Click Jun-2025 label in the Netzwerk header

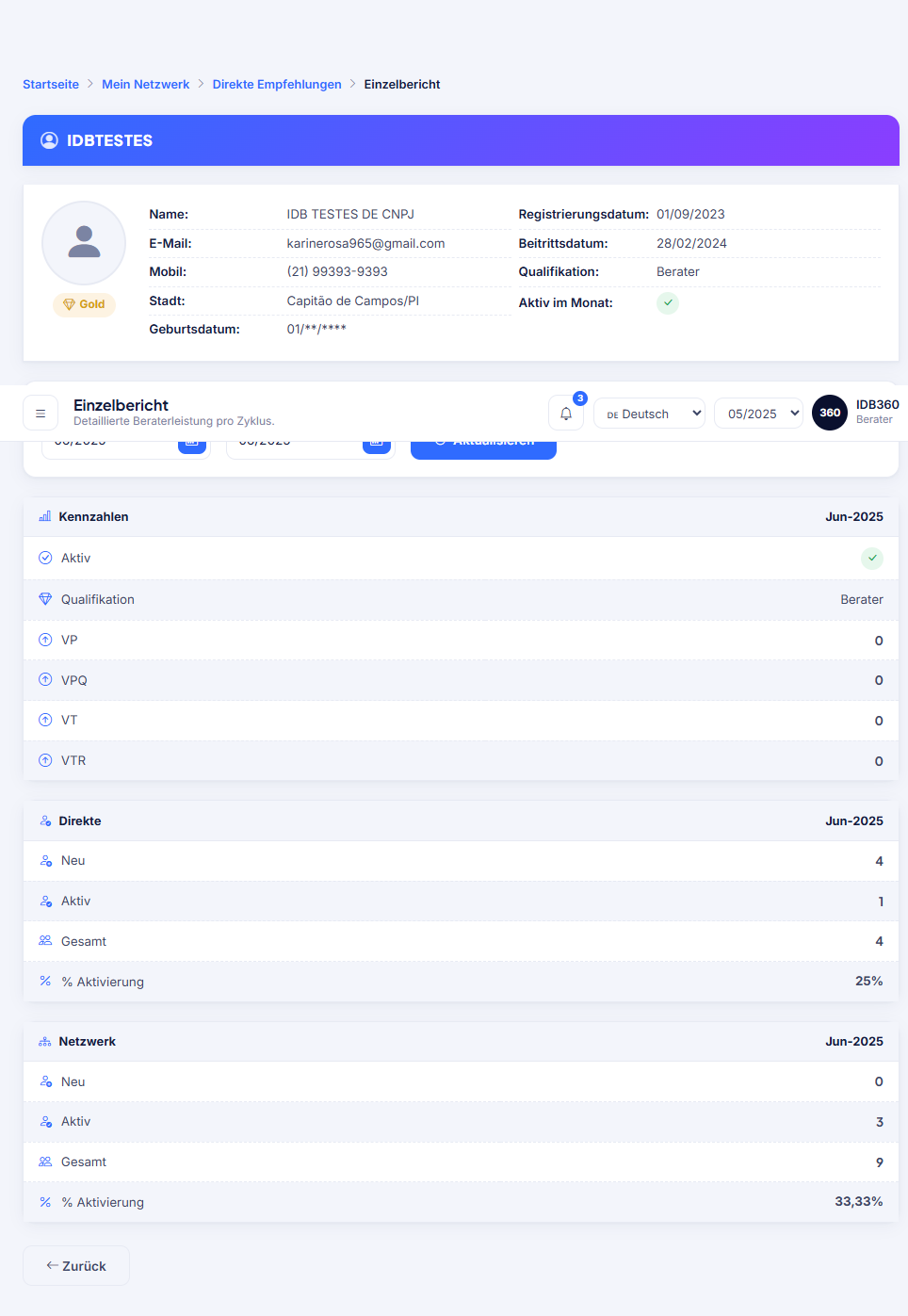click(854, 1041)
